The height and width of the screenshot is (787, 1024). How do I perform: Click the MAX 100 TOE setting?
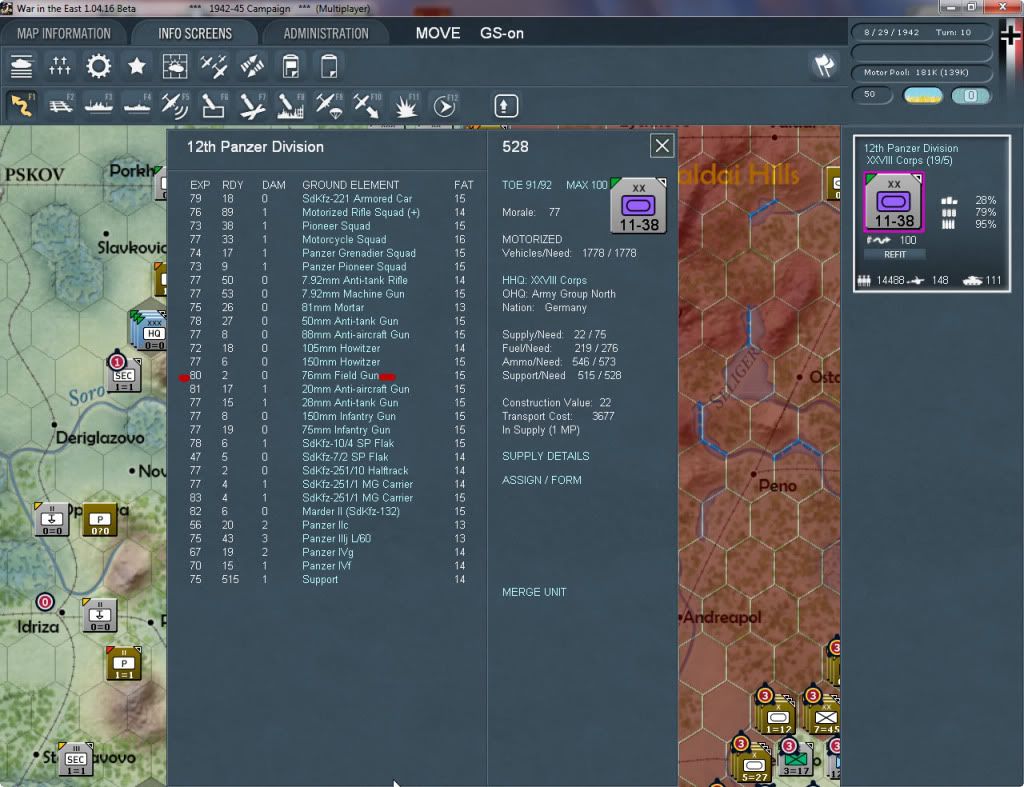[586, 185]
